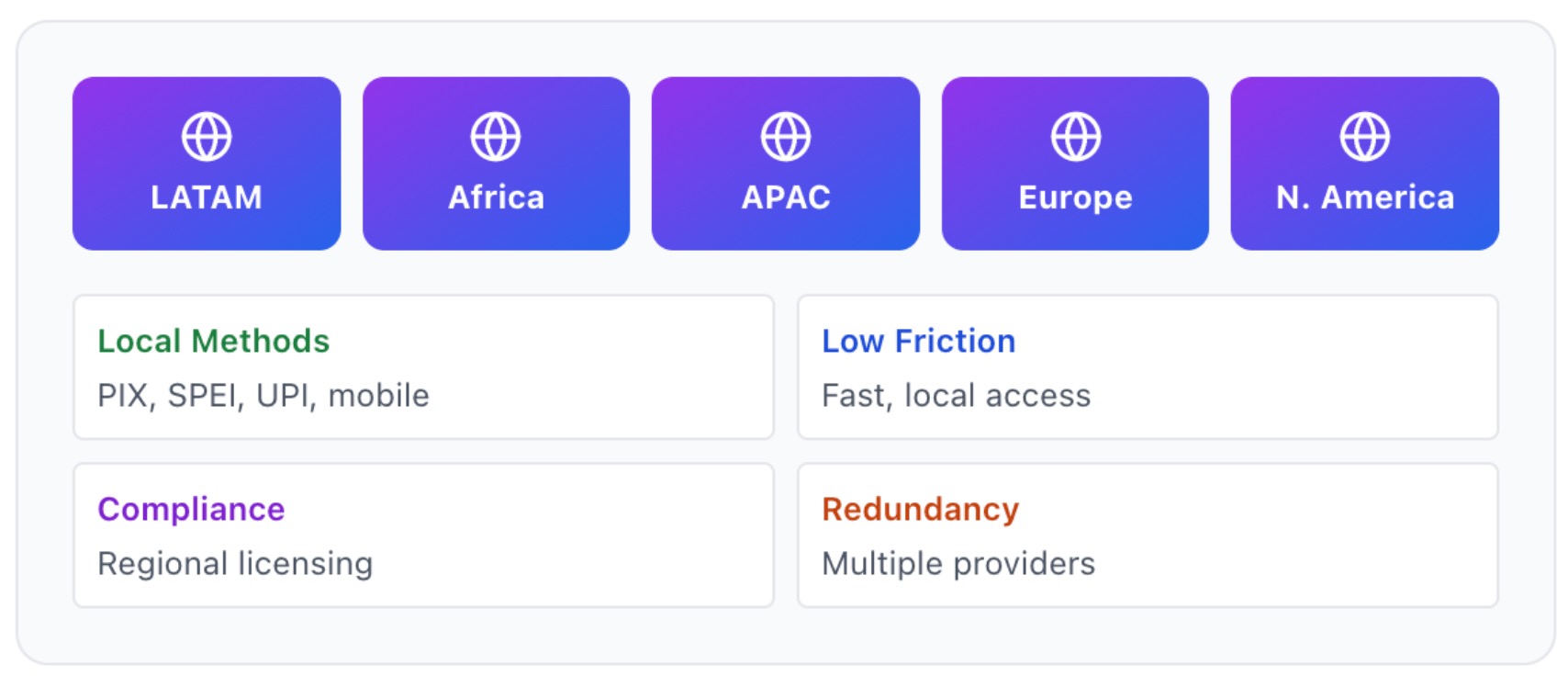Select the Africa region label
1568x687 pixels.
tap(496, 197)
